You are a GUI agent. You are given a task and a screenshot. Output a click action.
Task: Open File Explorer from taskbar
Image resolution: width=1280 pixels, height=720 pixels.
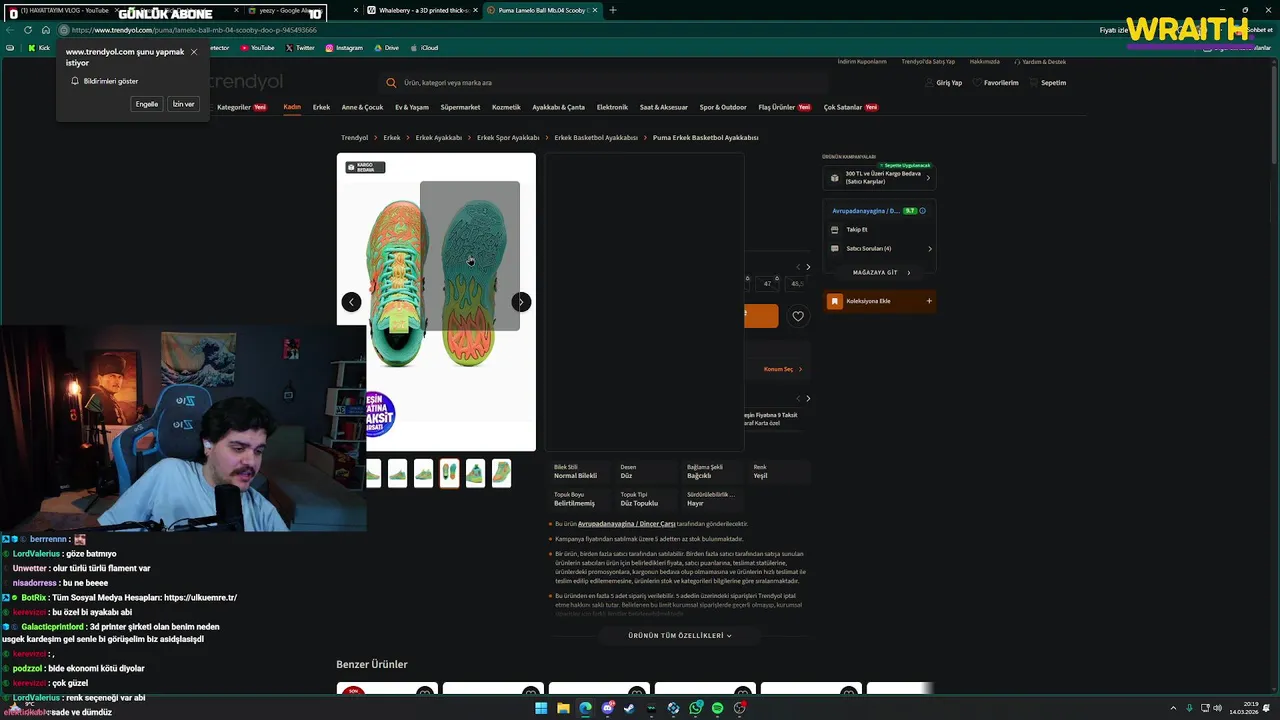[563, 708]
